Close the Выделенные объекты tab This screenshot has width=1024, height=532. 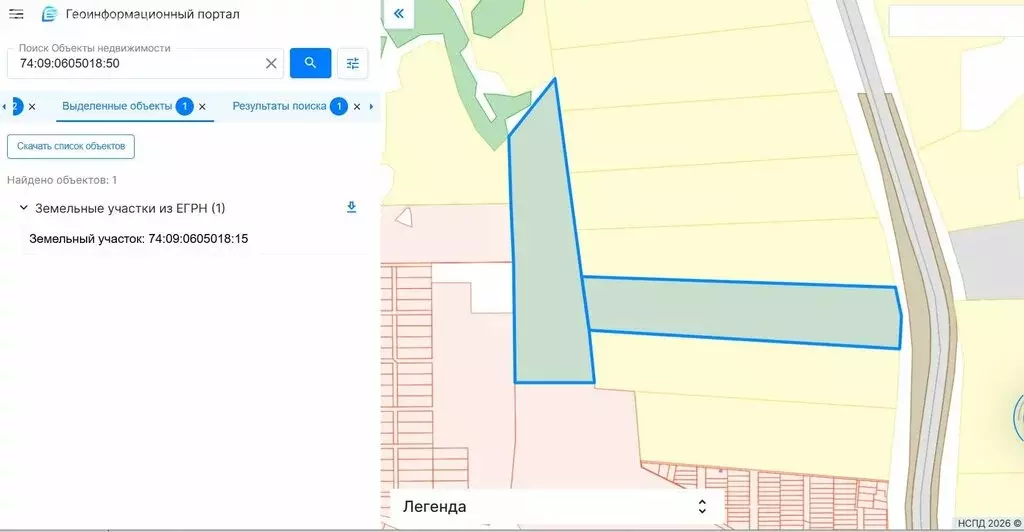tap(202, 106)
